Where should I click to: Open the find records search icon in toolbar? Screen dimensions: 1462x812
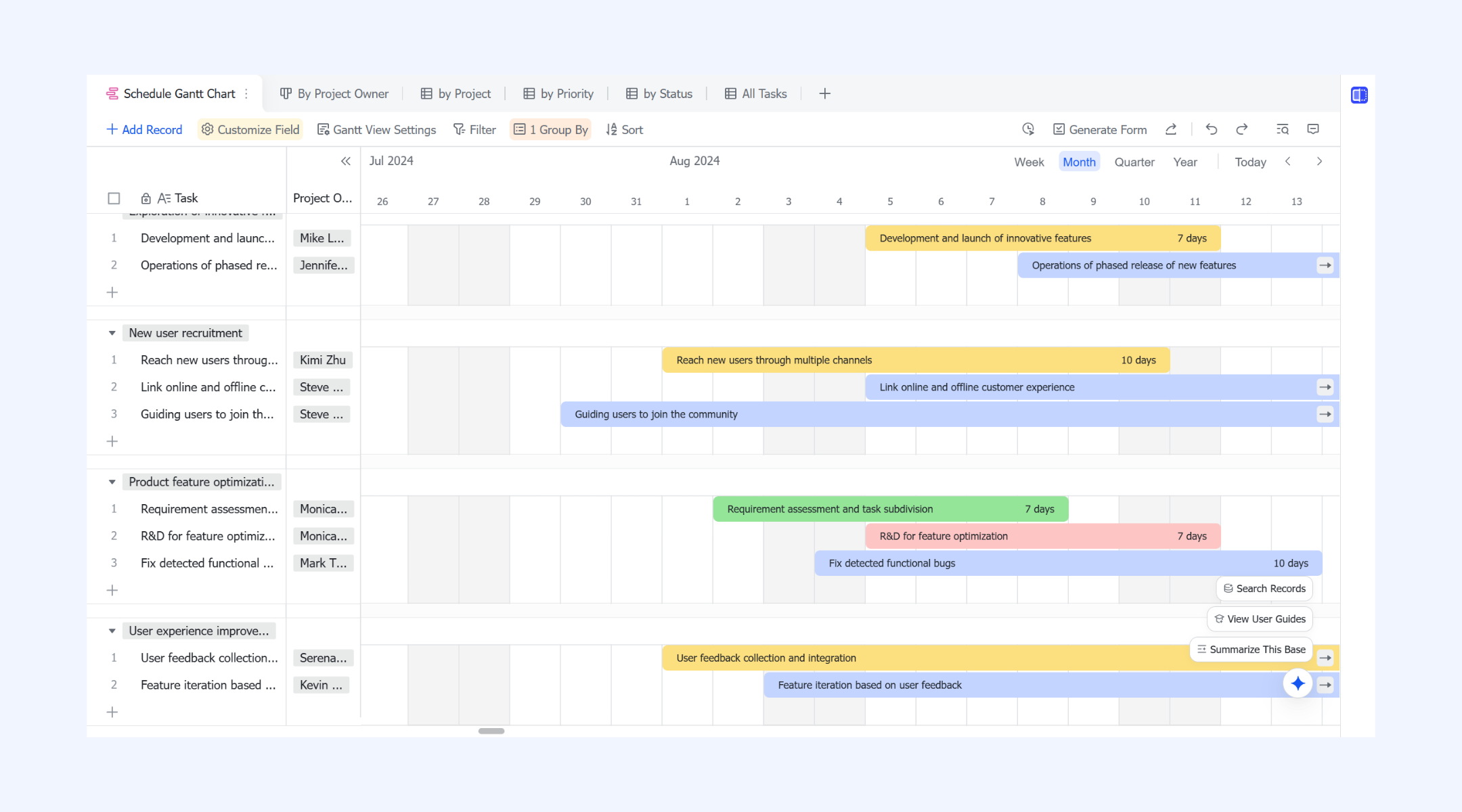(1283, 129)
